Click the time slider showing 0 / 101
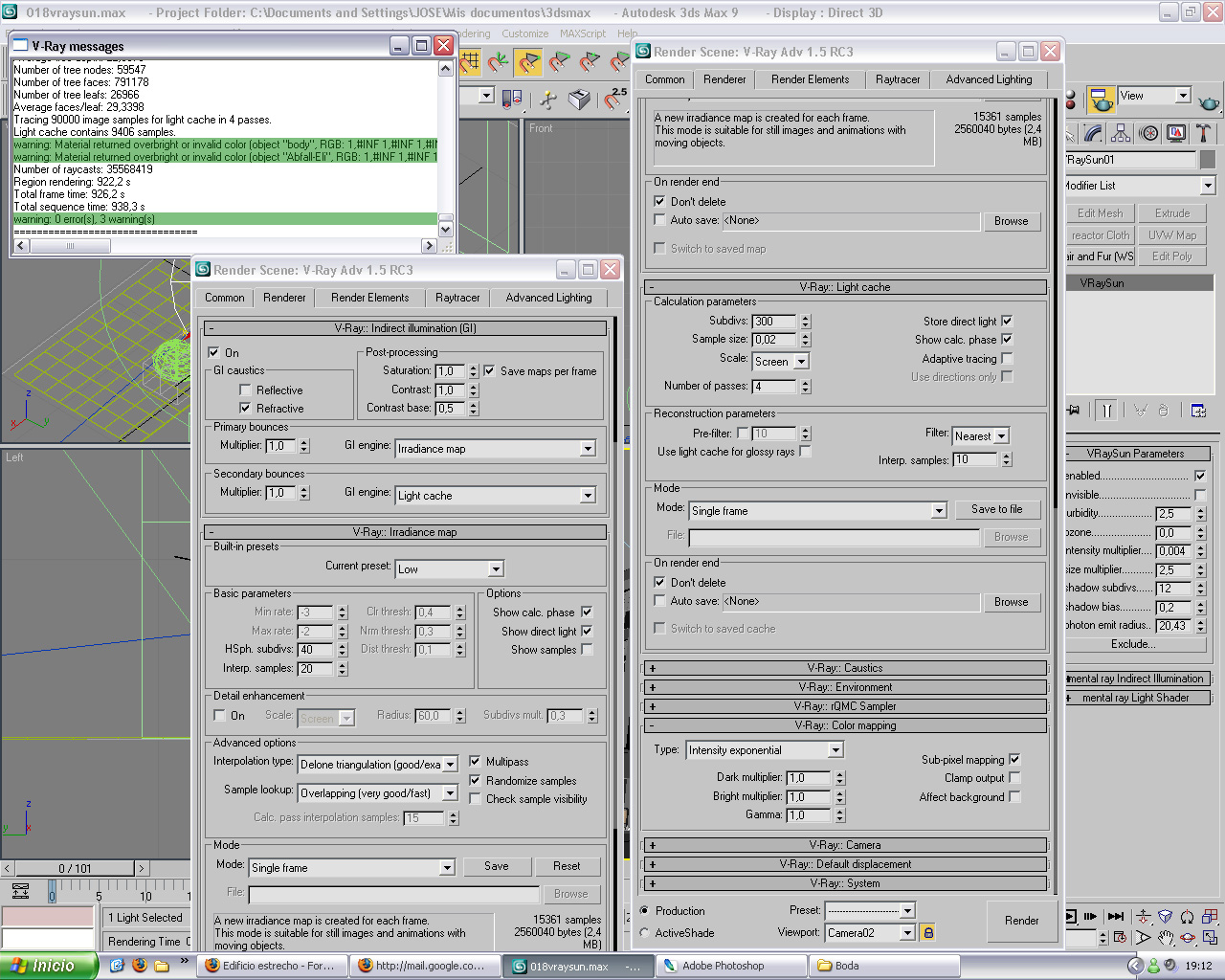 75,868
